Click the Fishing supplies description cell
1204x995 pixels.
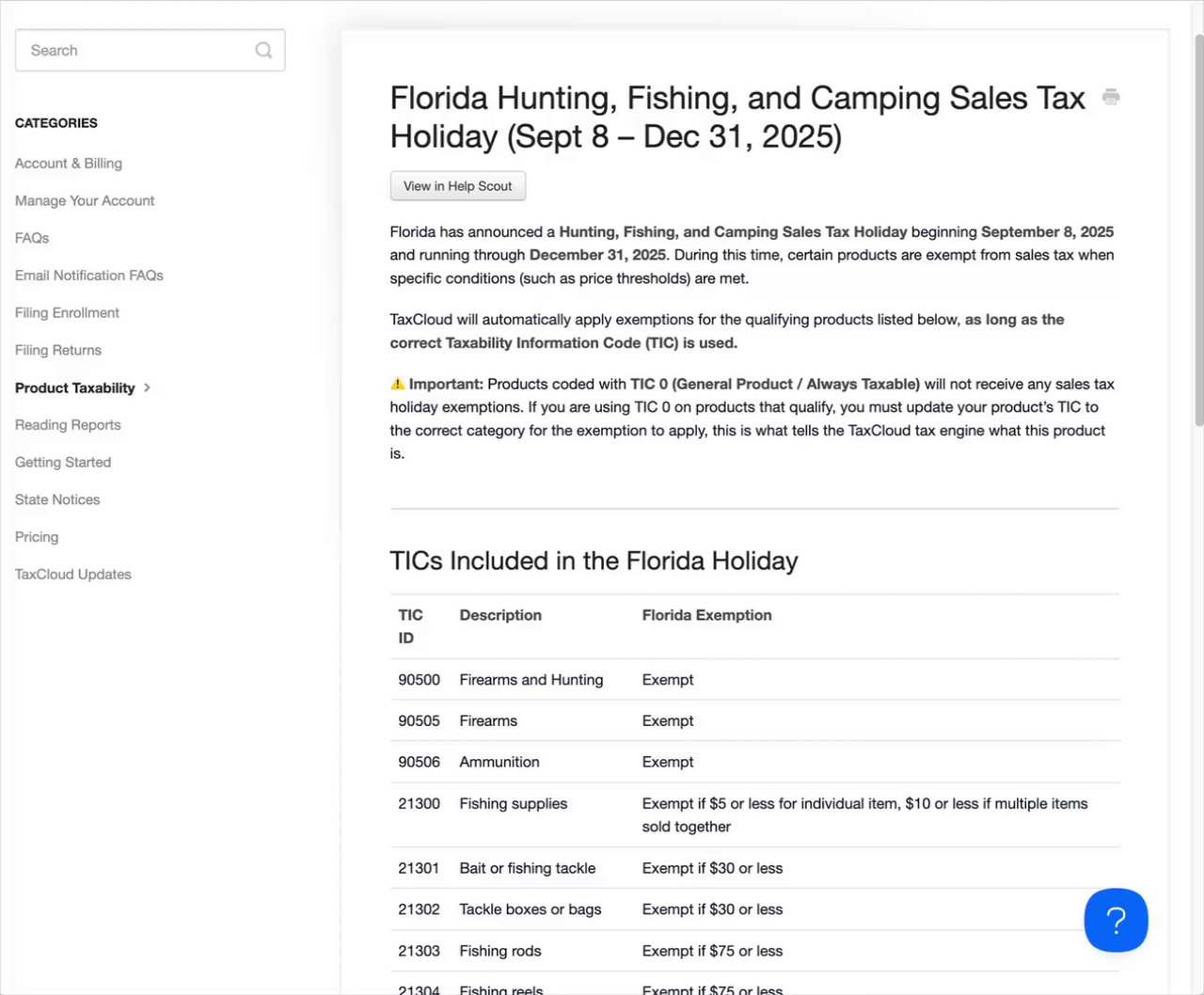(514, 803)
